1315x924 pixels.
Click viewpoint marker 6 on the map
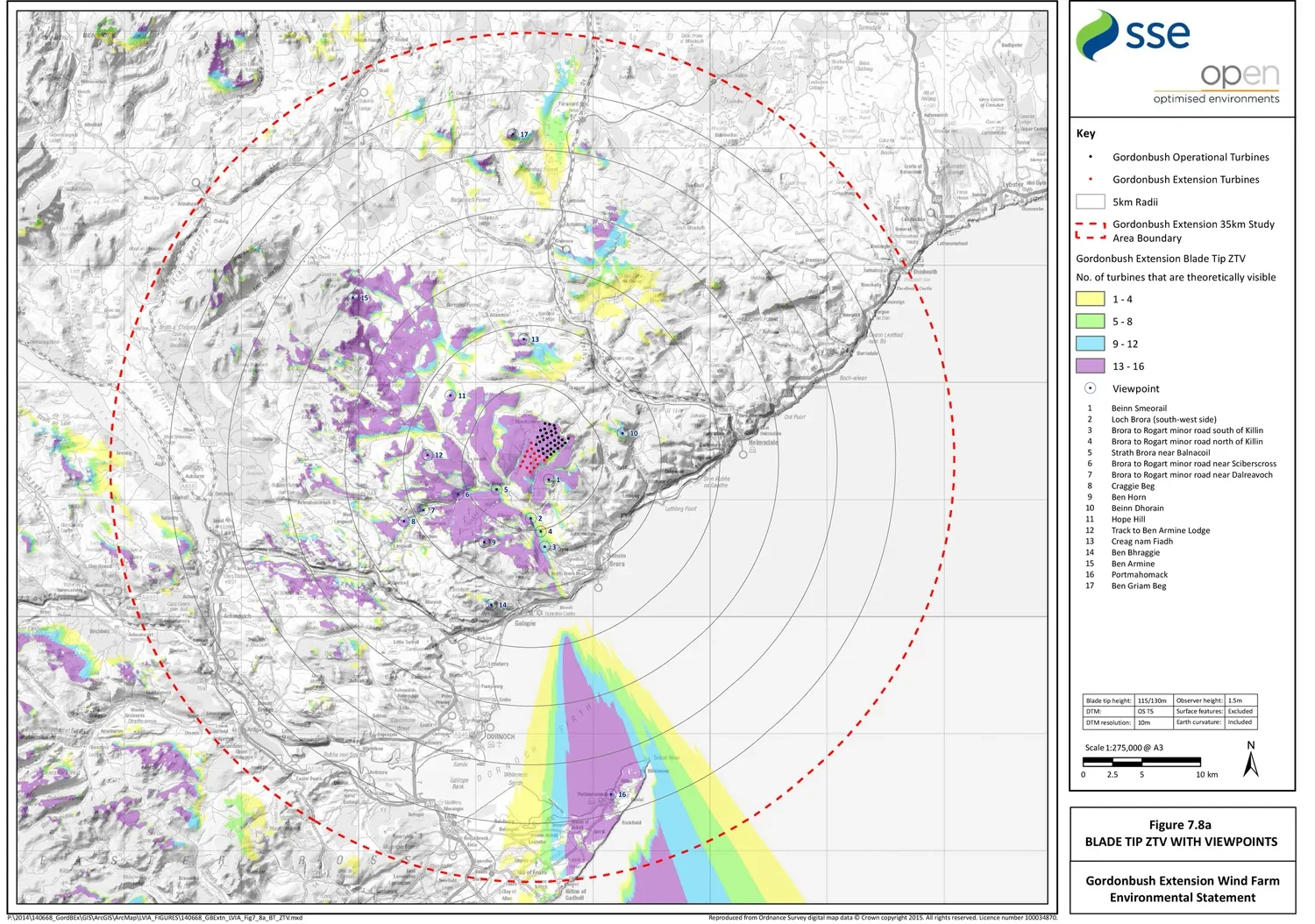coord(457,494)
